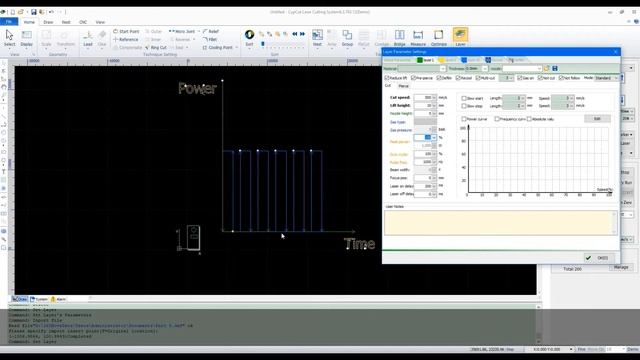Toggle the Multi-cut checkbox
Screen dimensions: 640x360
point(478,78)
